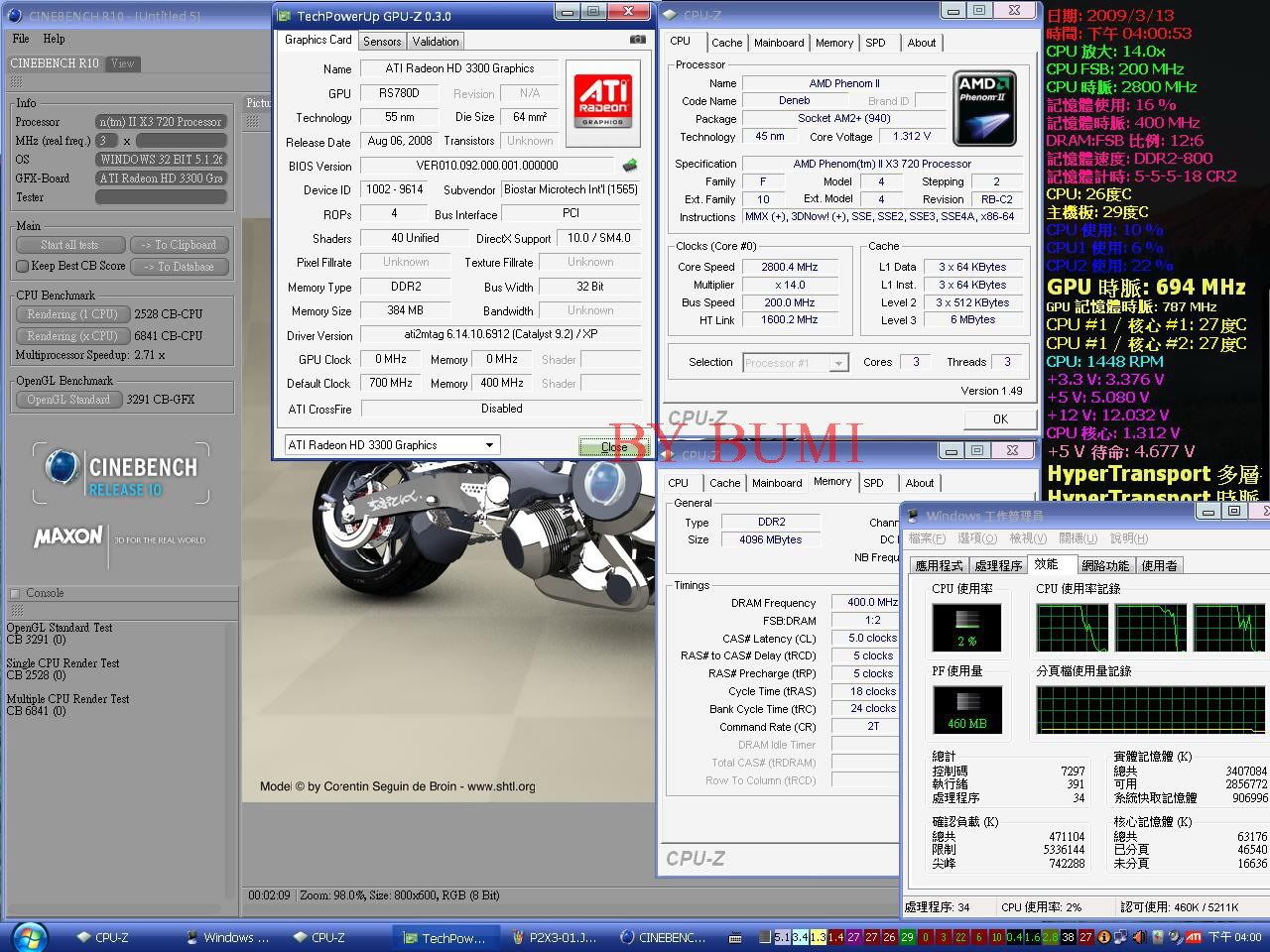Image resolution: width=1270 pixels, height=952 pixels.
Task: Open the Memory tab in top CPU-Z
Action: coord(834,43)
